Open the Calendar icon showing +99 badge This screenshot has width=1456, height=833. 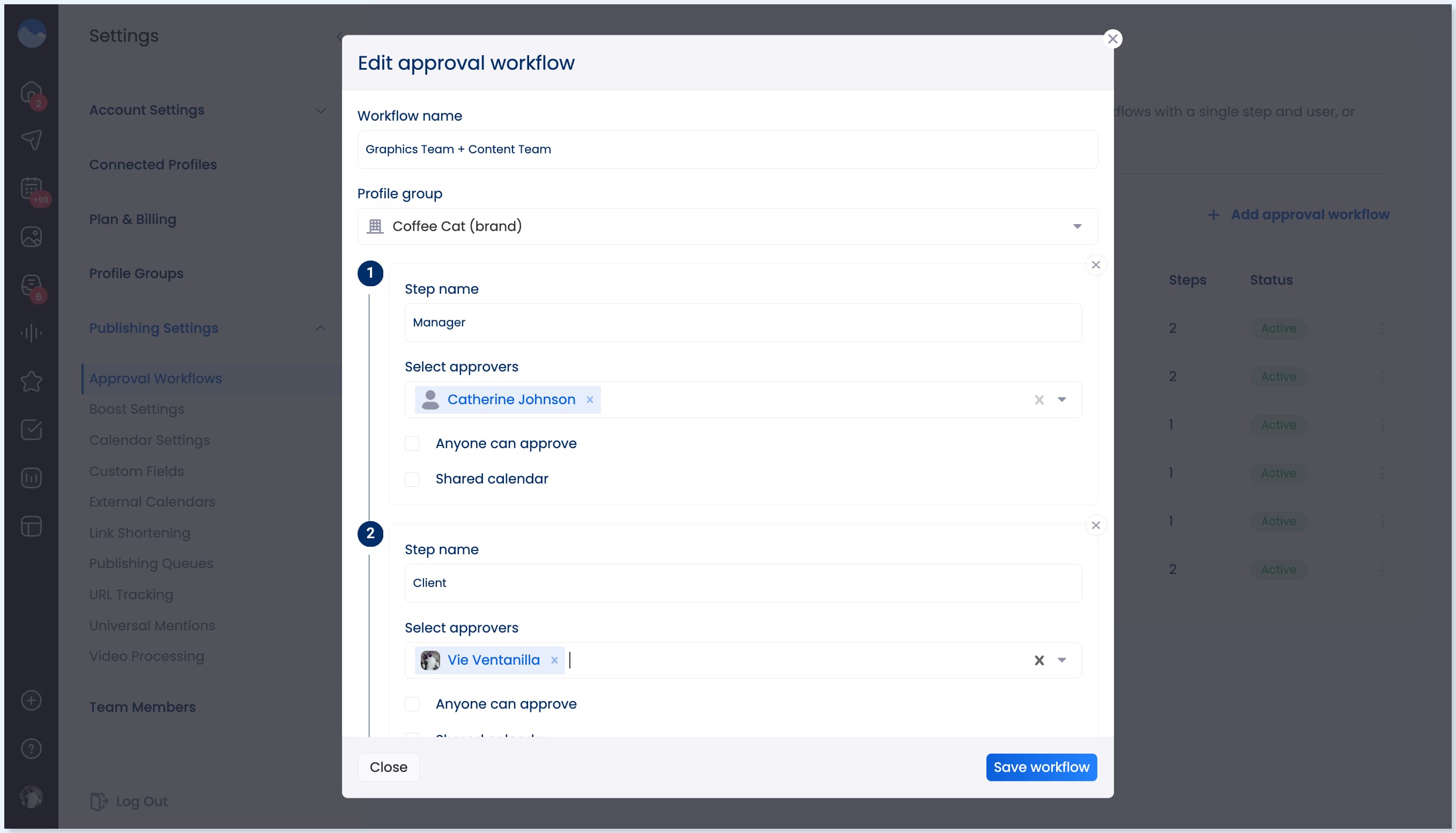pyautogui.click(x=31, y=189)
